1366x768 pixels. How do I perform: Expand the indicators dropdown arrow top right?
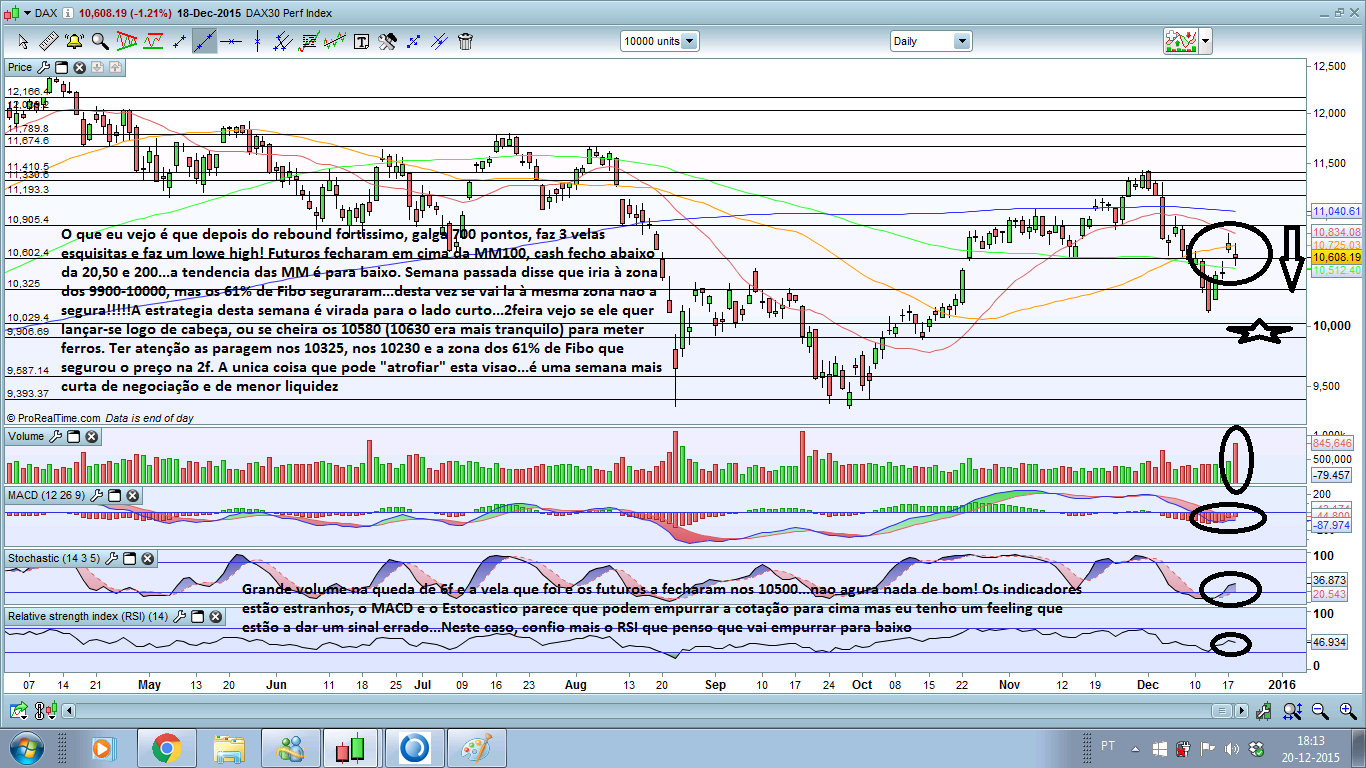coord(1205,42)
